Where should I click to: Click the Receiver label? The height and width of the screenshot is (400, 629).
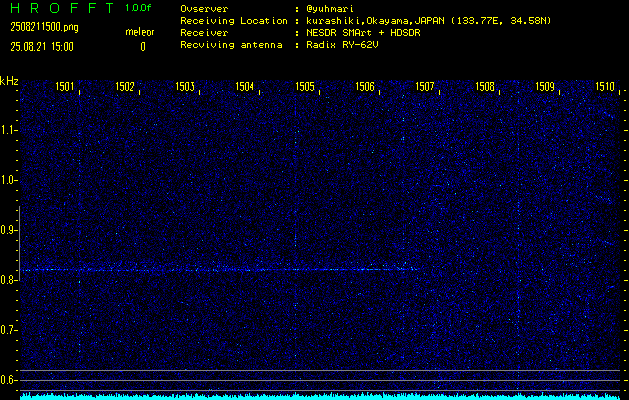204,33
